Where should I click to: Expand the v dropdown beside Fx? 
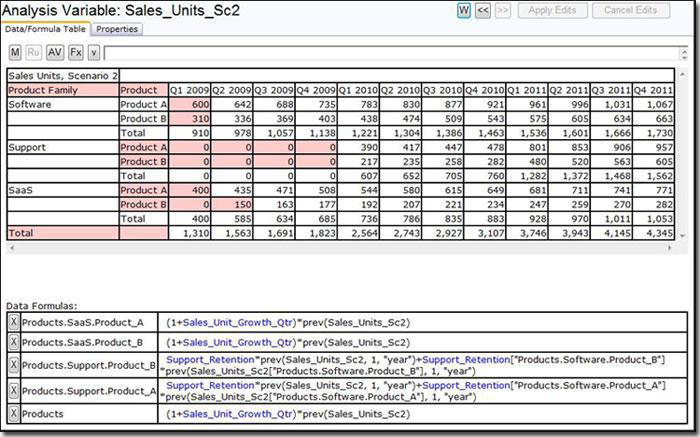93,53
